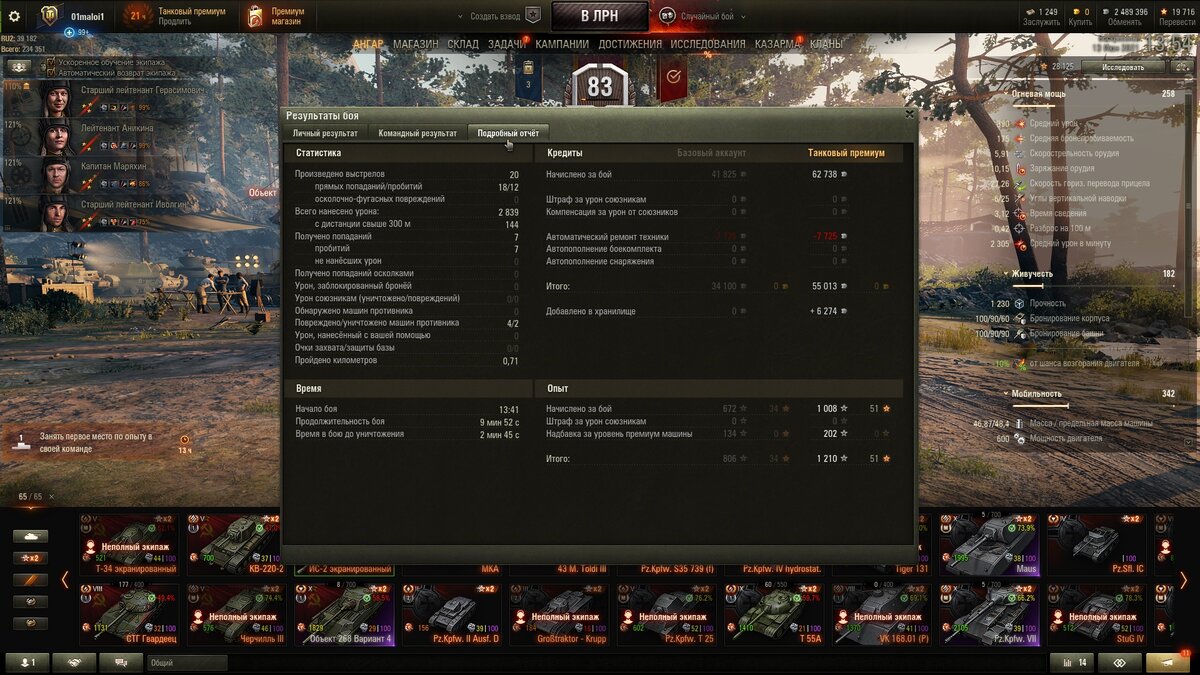Click the Общий chat input field

[x=186, y=662]
